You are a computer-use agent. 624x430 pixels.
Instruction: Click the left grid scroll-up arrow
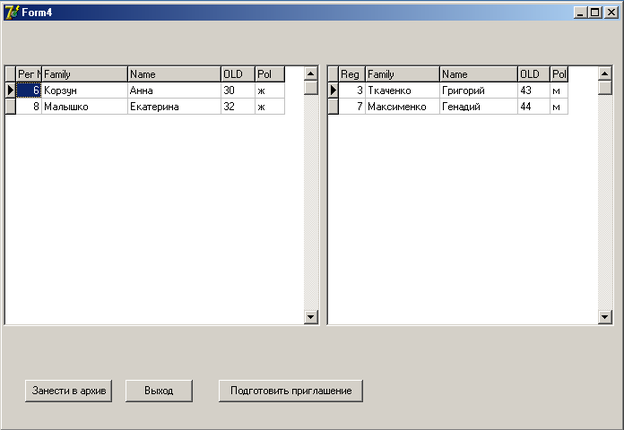tap(310, 74)
